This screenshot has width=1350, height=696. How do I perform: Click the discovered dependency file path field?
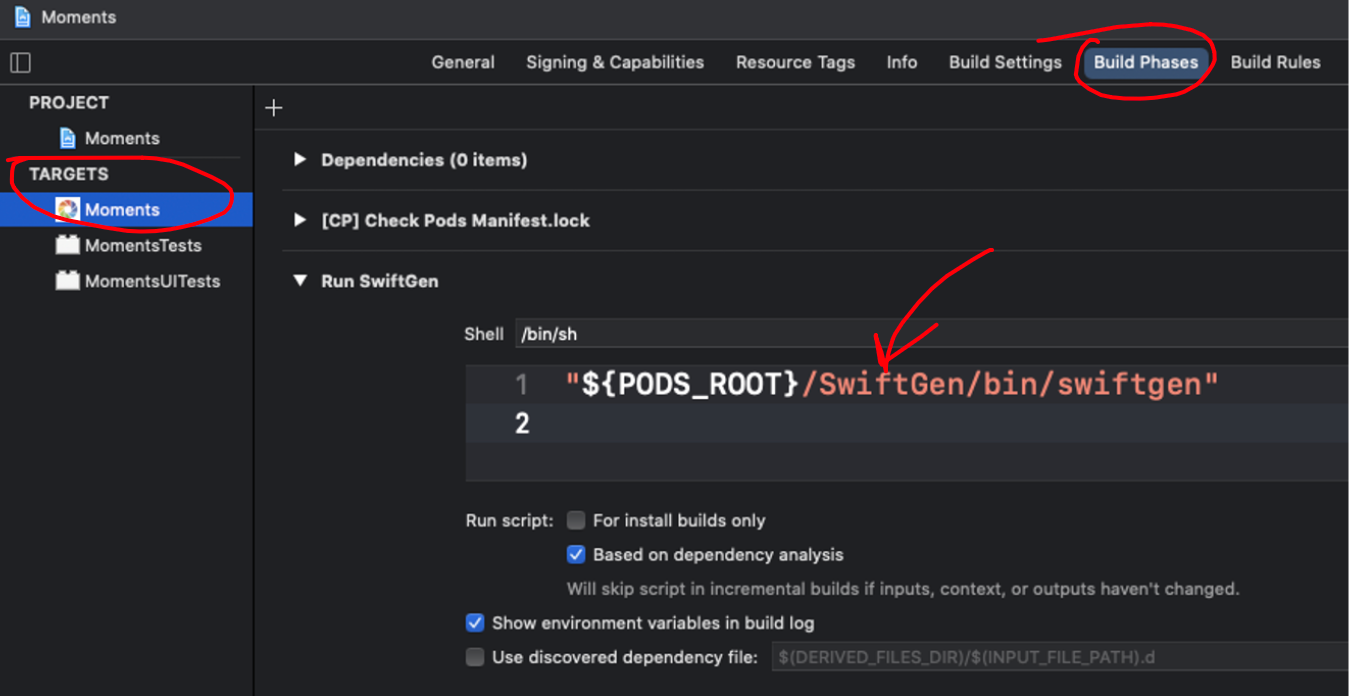[x=1060, y=657]
